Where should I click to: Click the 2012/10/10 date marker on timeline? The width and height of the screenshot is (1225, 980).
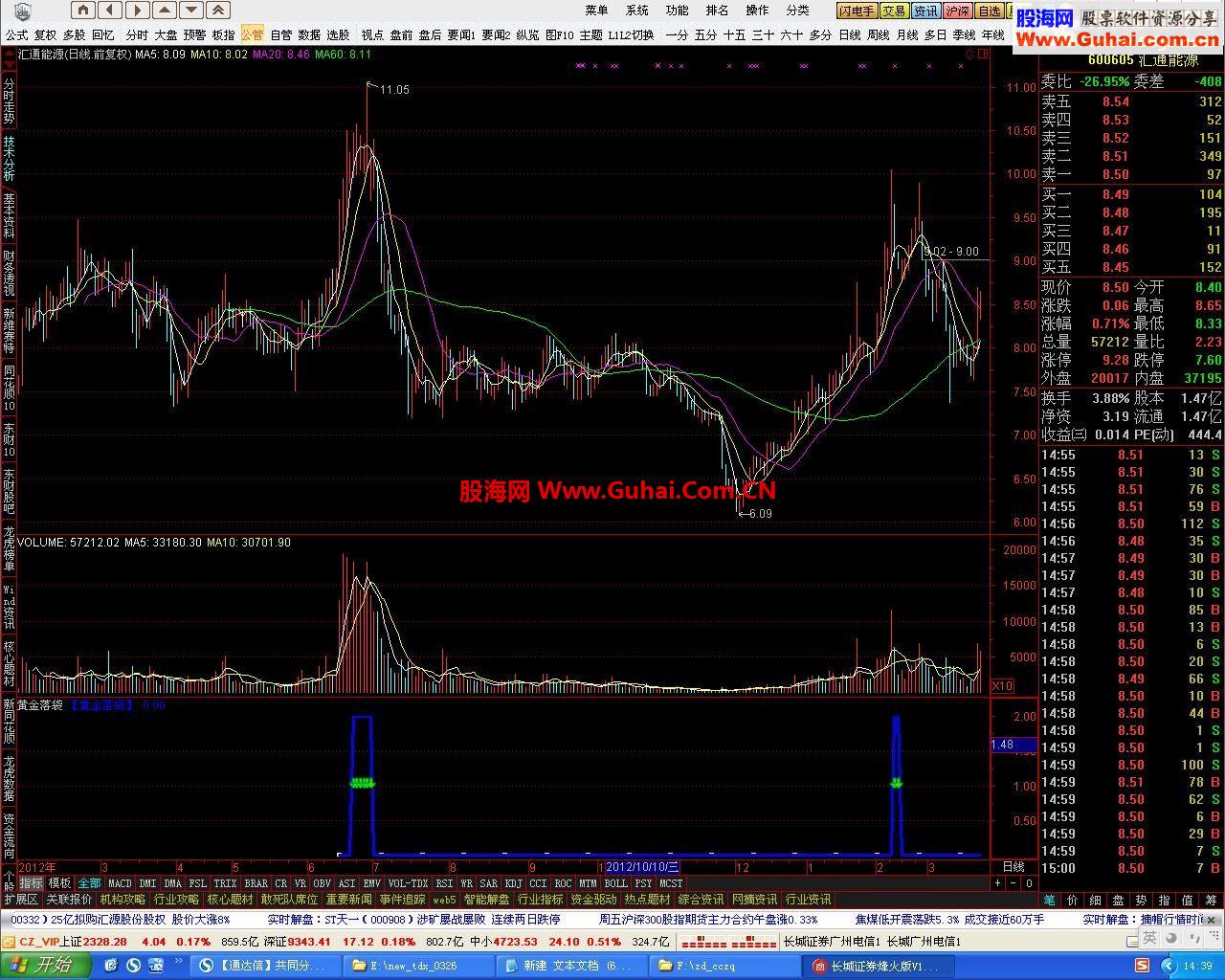pos(641,866)
